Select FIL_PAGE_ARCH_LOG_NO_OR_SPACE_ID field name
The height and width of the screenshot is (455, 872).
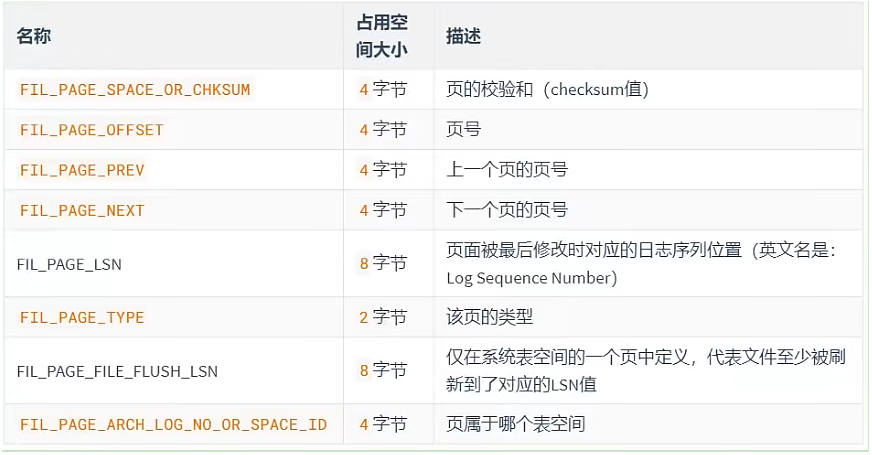(x=174, y=425)
